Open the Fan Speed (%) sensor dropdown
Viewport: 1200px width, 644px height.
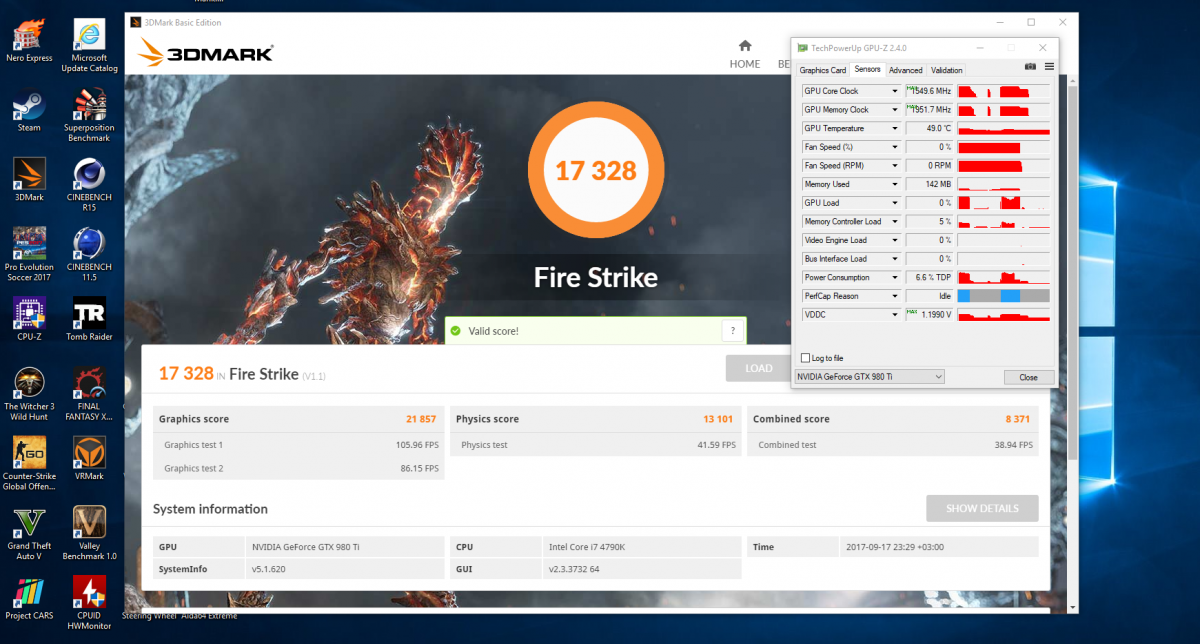coord(895,147)
